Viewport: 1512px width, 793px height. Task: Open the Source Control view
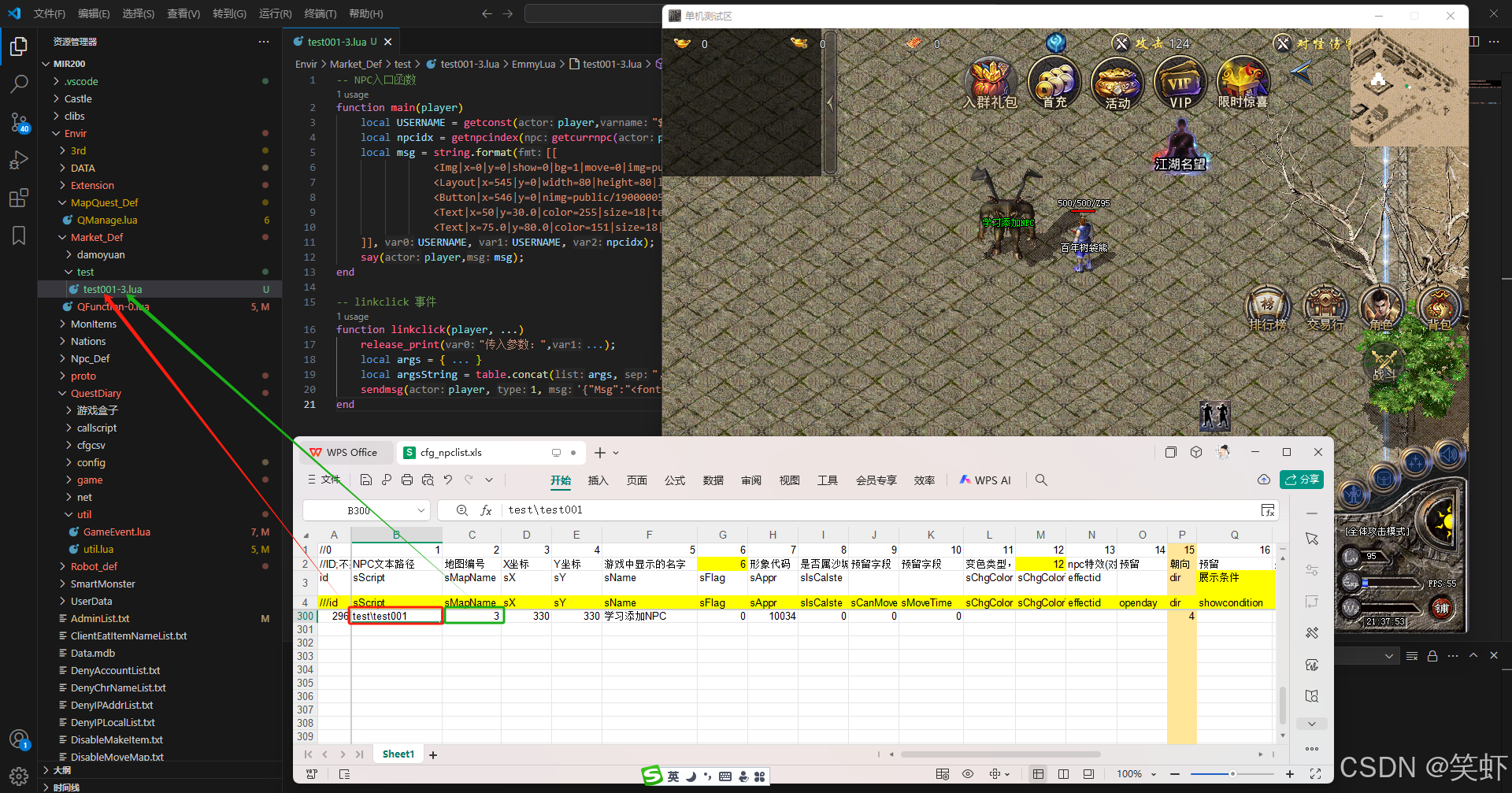point(19,122)
